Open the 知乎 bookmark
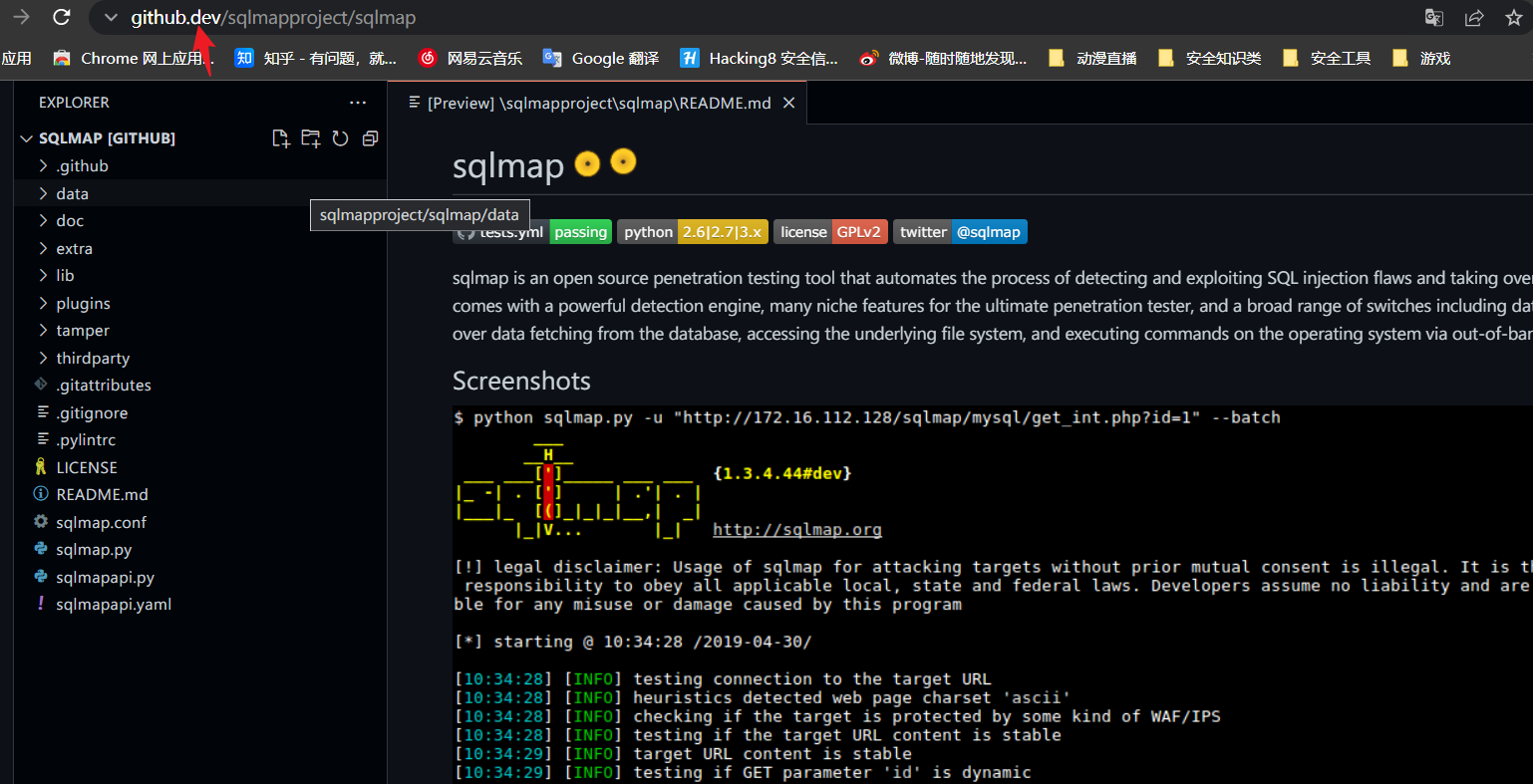 click(316, 59)
